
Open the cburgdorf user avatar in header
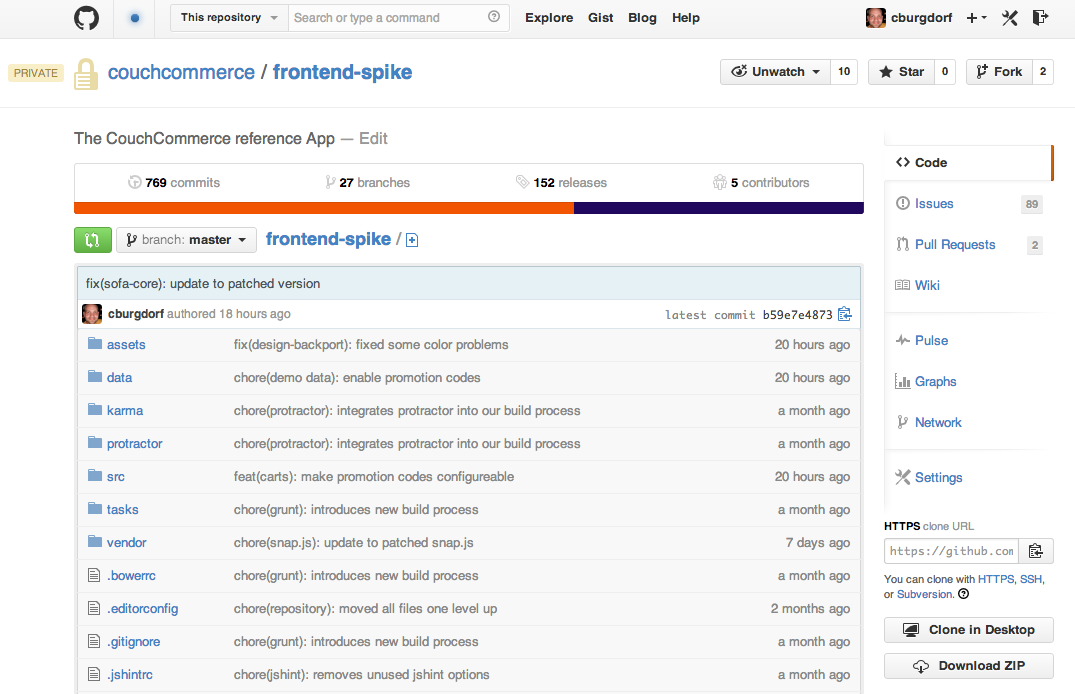coord(875,18)
